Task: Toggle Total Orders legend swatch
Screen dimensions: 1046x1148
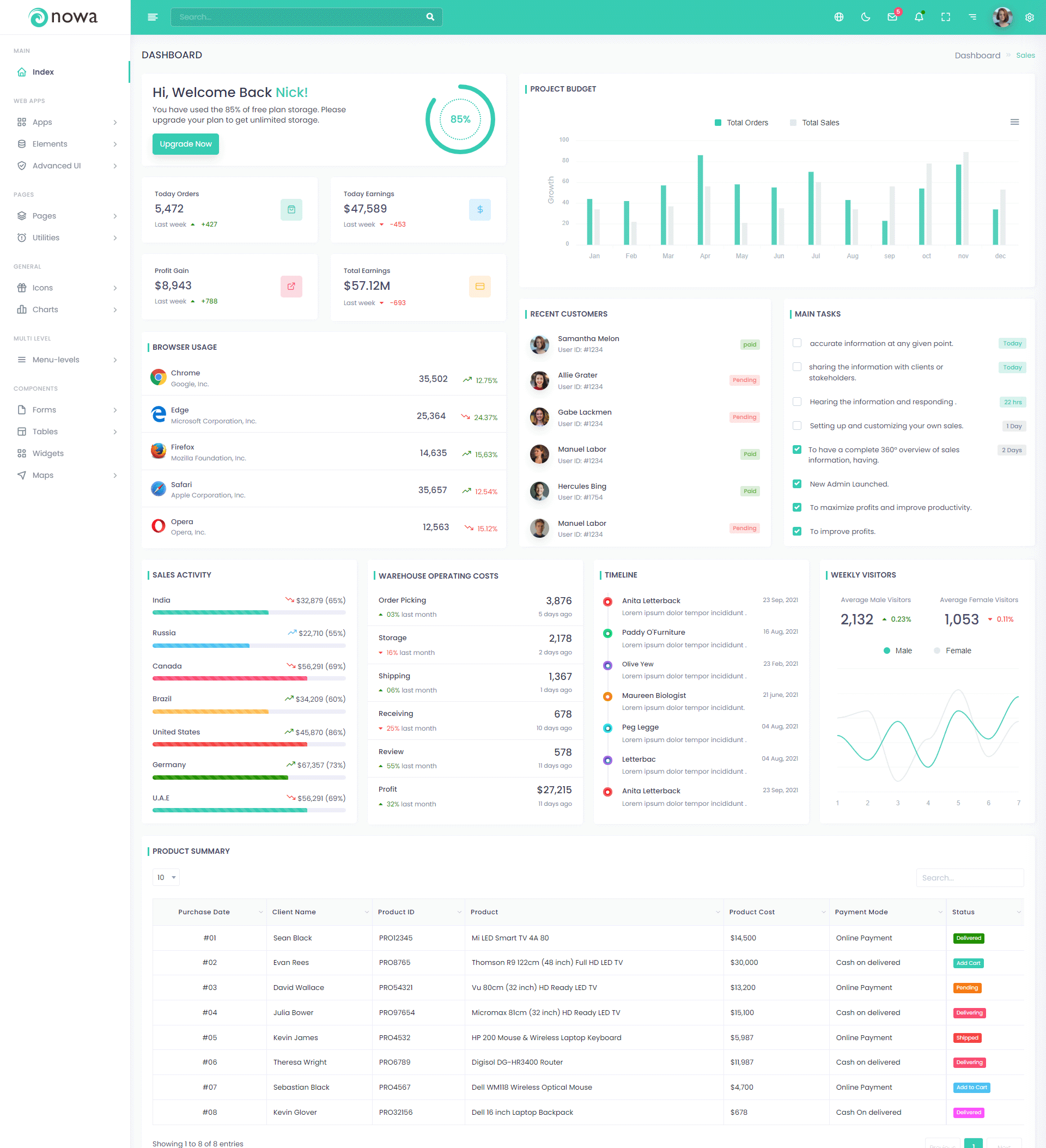Action: coord(718,123)
